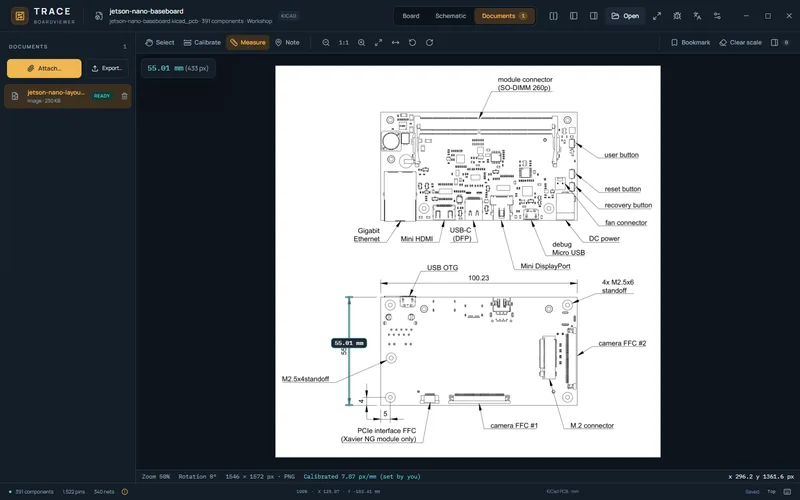Delete the document with the trash icon
Viewport: 800px width, 500px height.
(124, 96)
